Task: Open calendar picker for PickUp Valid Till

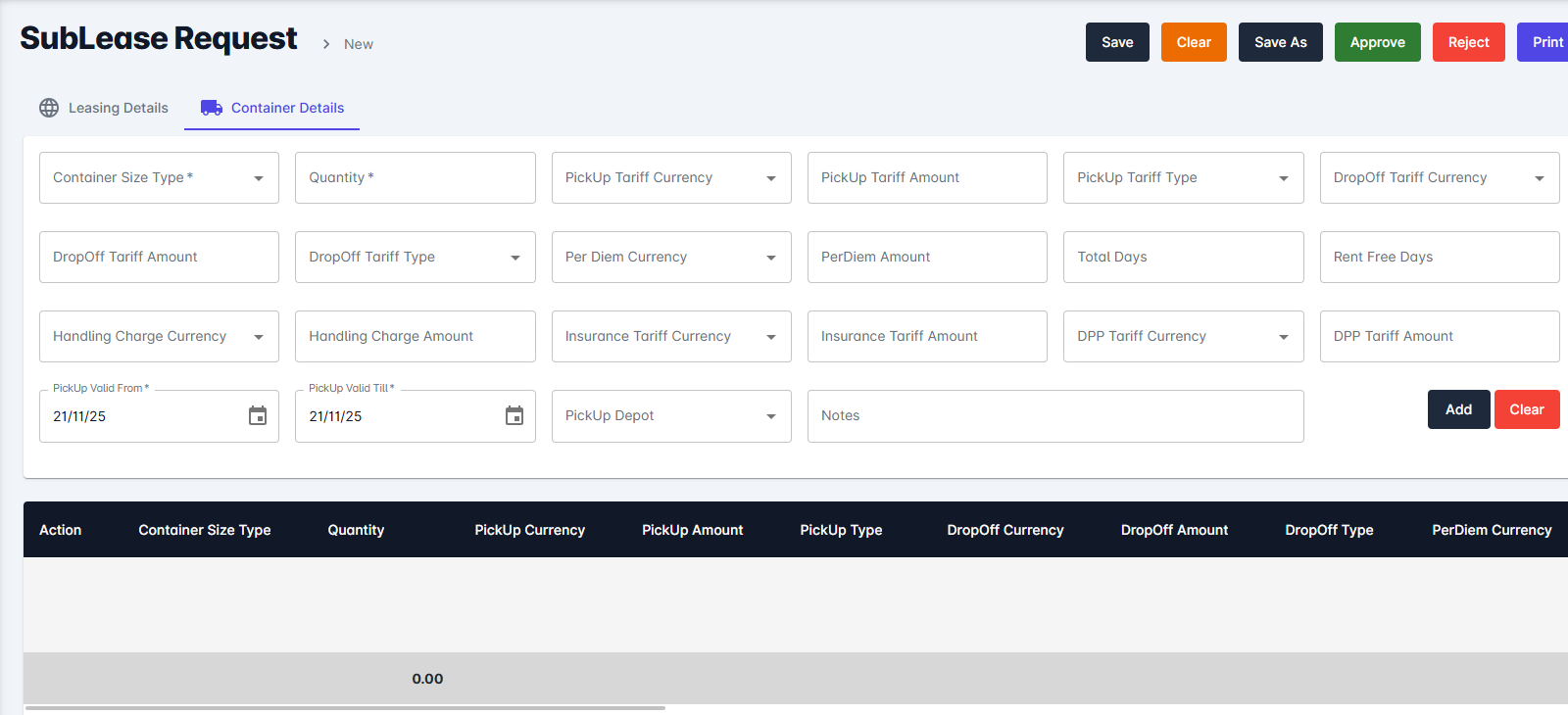Action: coord(514,416)
